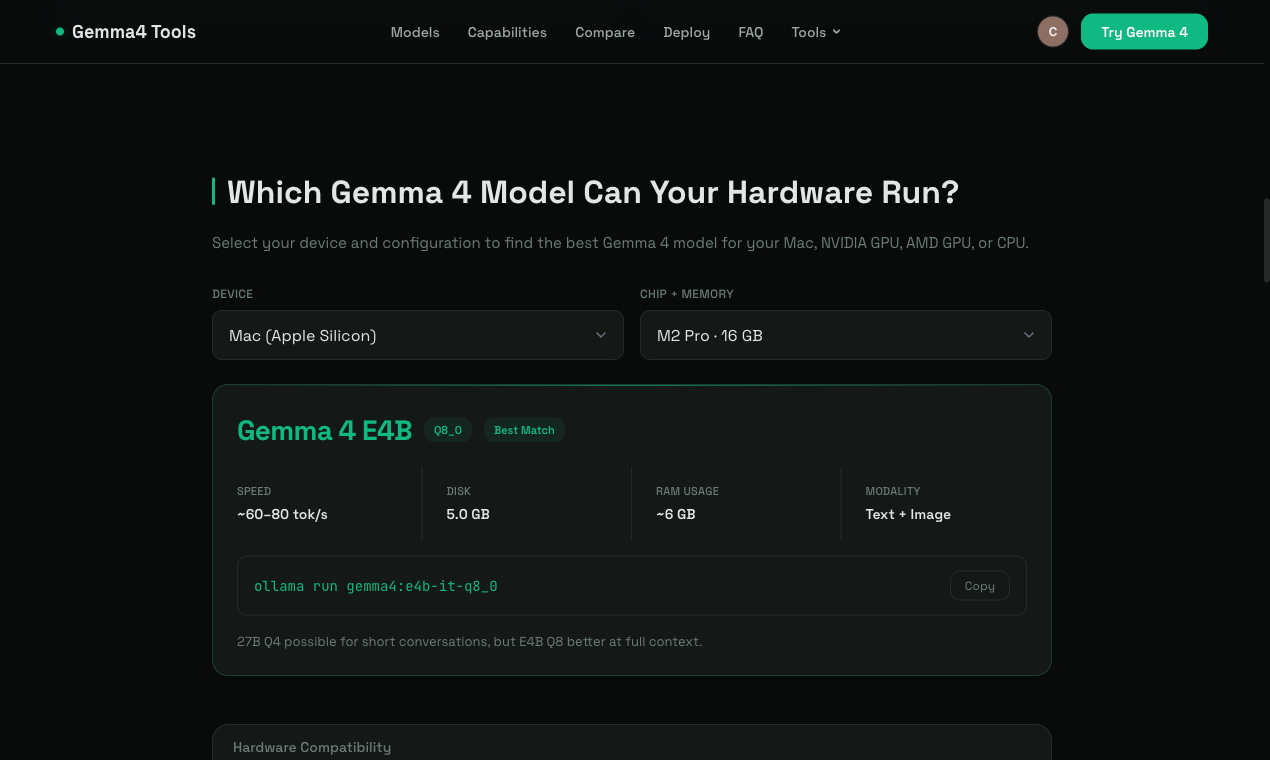Open the user avatar marked C
The width and height of the screenshot is (1270, 760).
click(x=1052, y=31)
